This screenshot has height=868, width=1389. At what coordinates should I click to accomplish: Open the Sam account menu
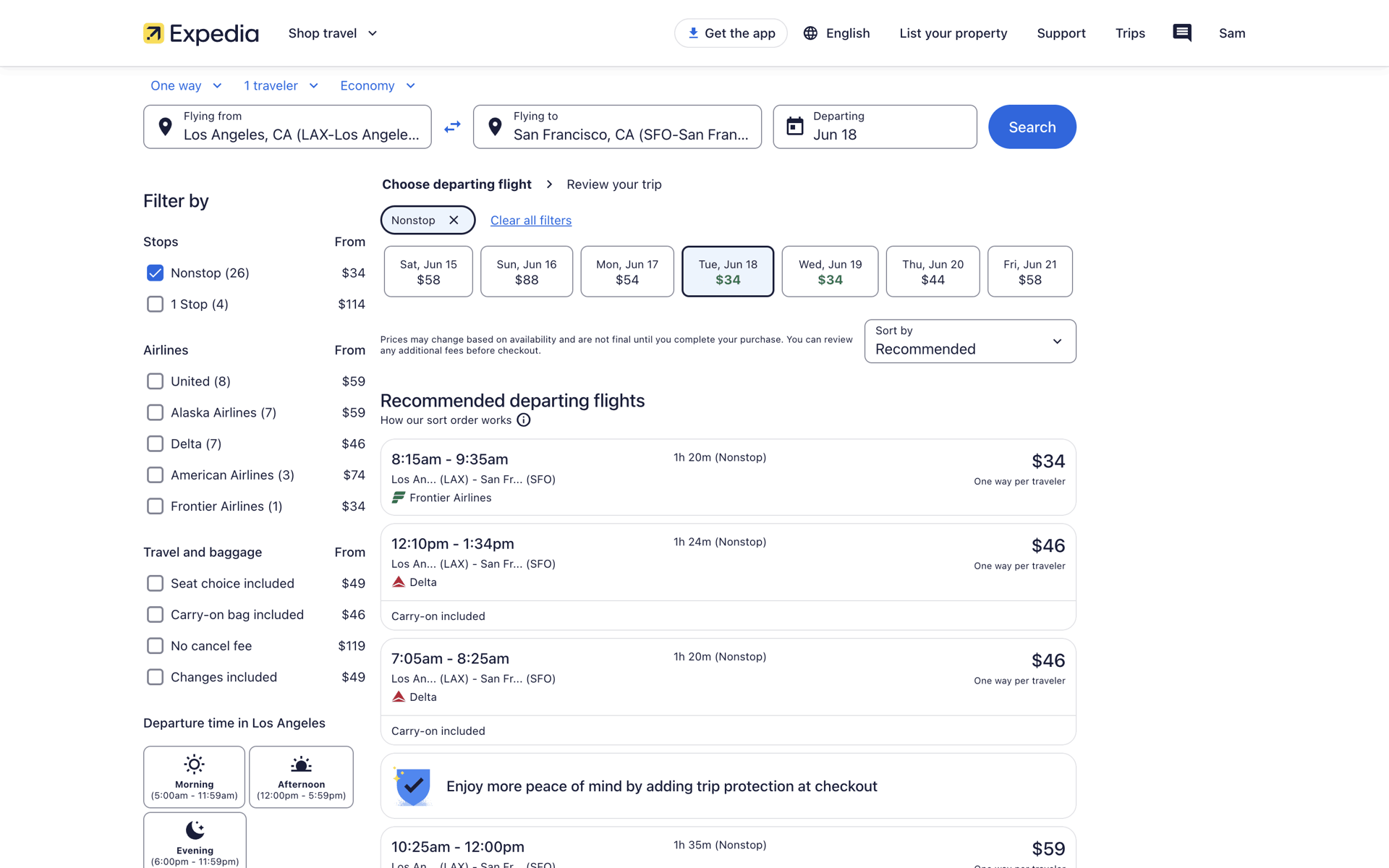[1232, 33]
